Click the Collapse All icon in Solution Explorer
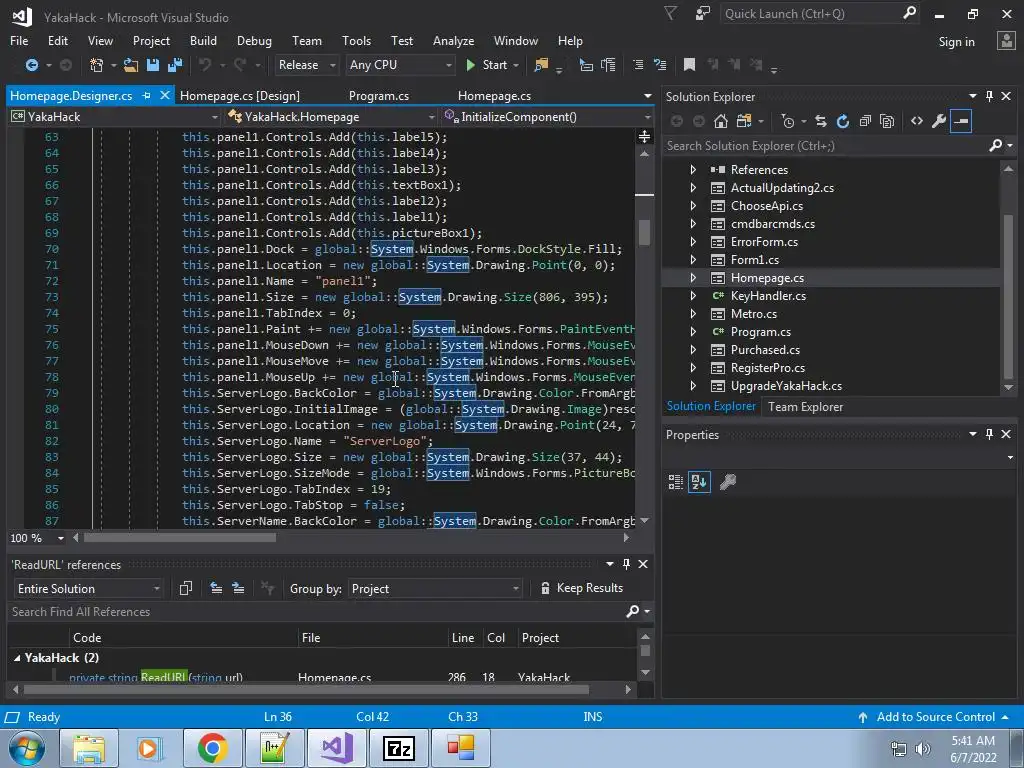The height and width of the screenshot is (768, 1024). tap(865, 121)
